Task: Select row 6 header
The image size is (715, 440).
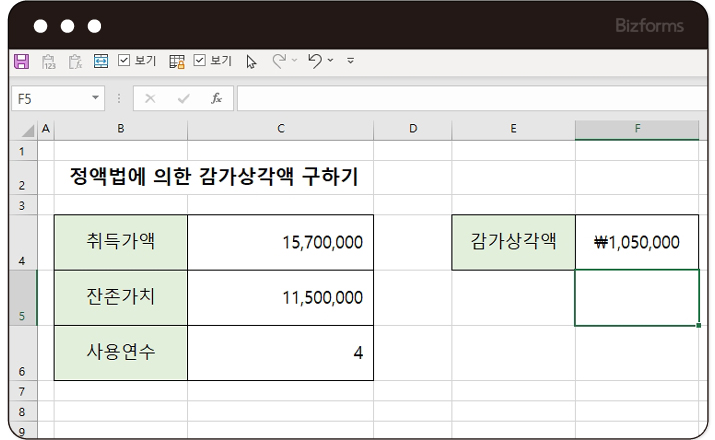Action: point(22,353)
